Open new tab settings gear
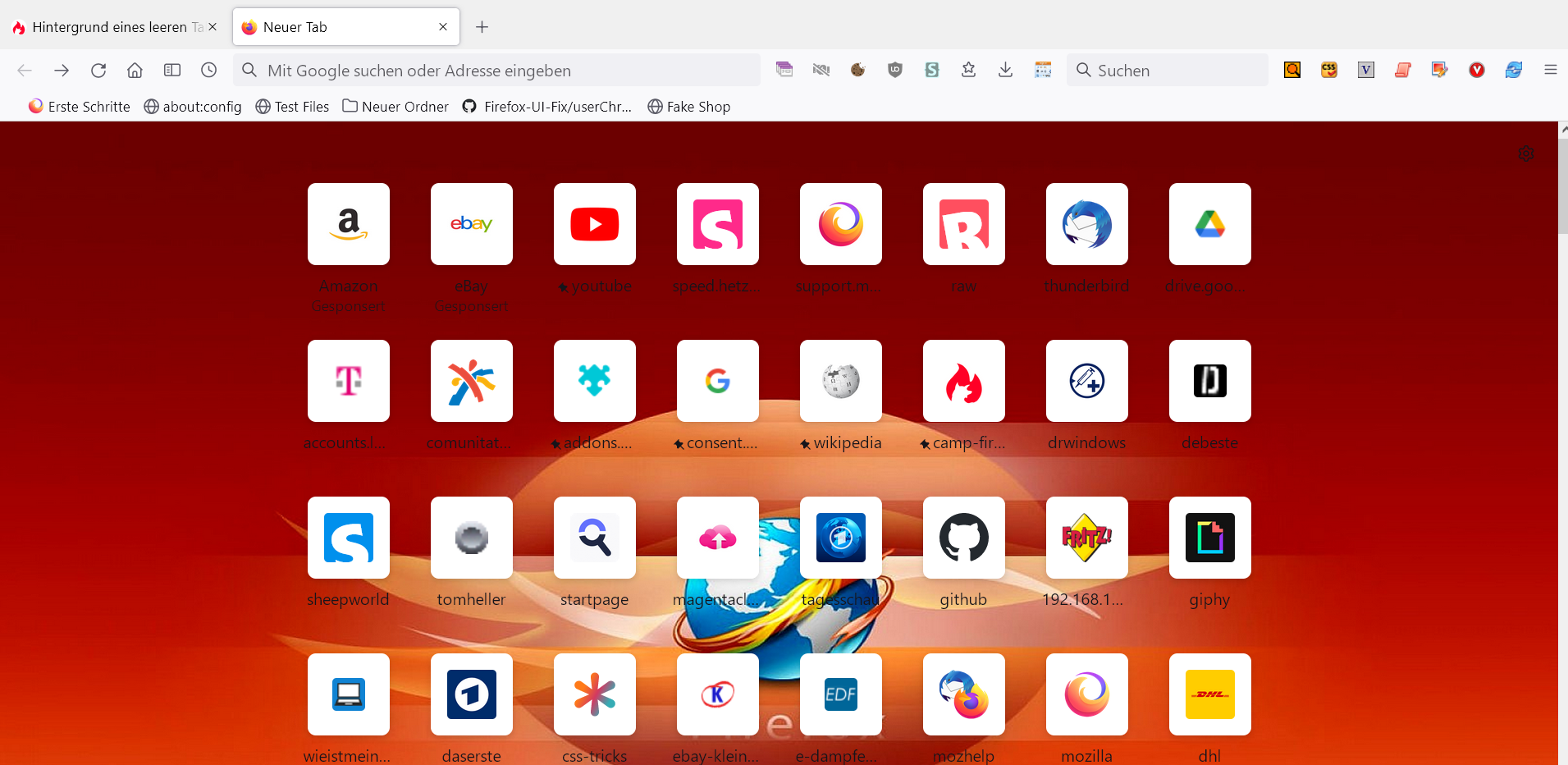This screenshot has width=1568, height=765. pos(1525,153)
